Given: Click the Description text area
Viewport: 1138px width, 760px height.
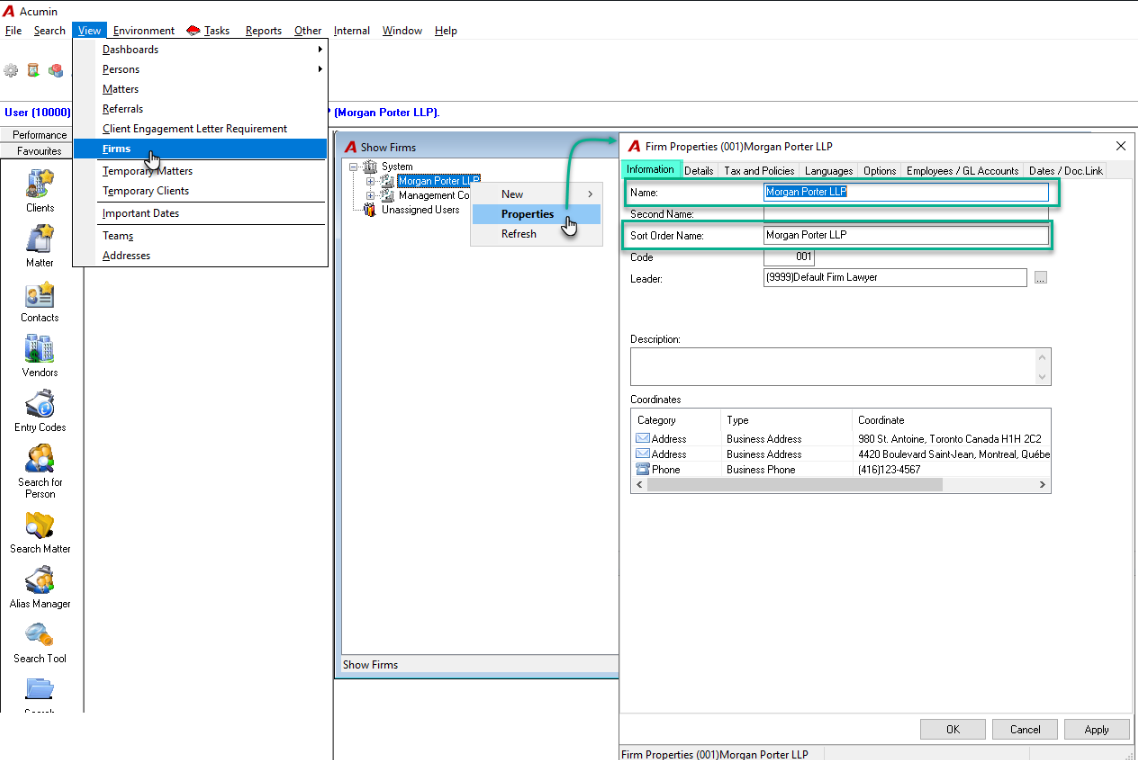Looking at the screenshot, I should 840,367.
